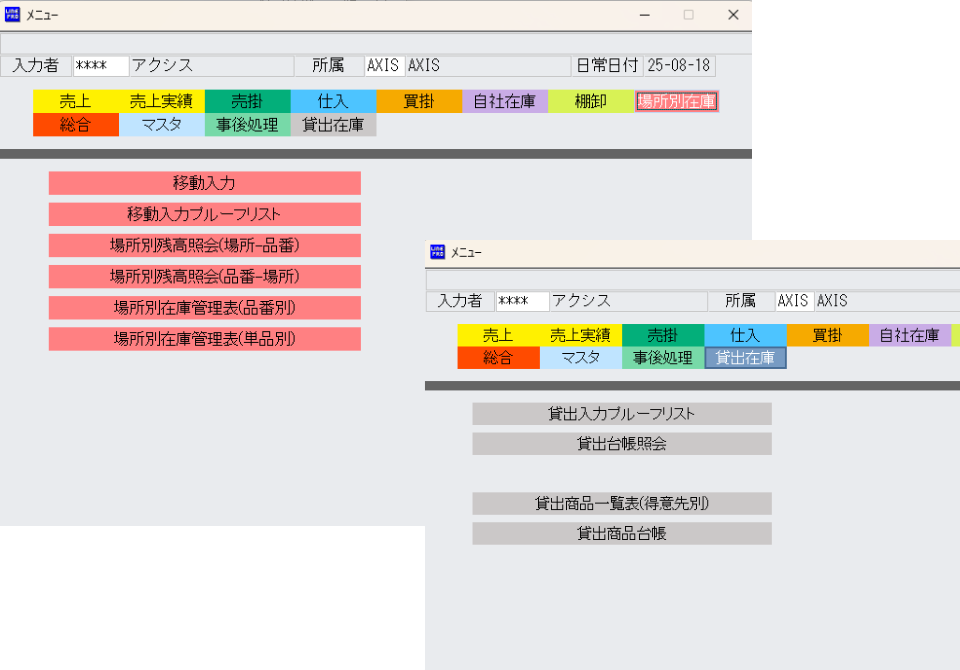Click the app icon in the front メニュー window title bar
This screenshot has width=960, height=670.
click(x=437, y=252)
